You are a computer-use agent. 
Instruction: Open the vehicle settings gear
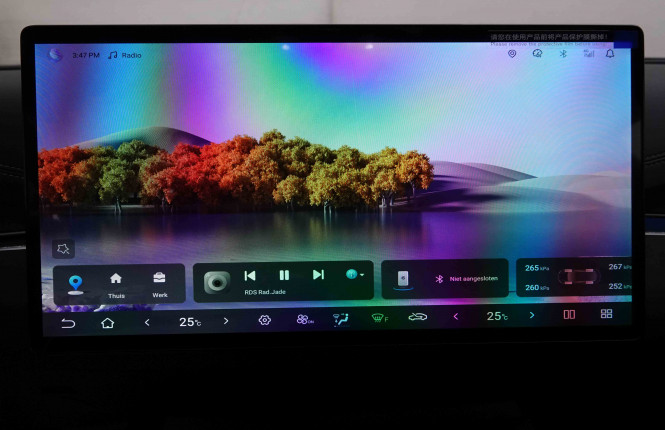pyautogui.click(x=265, y=320)
